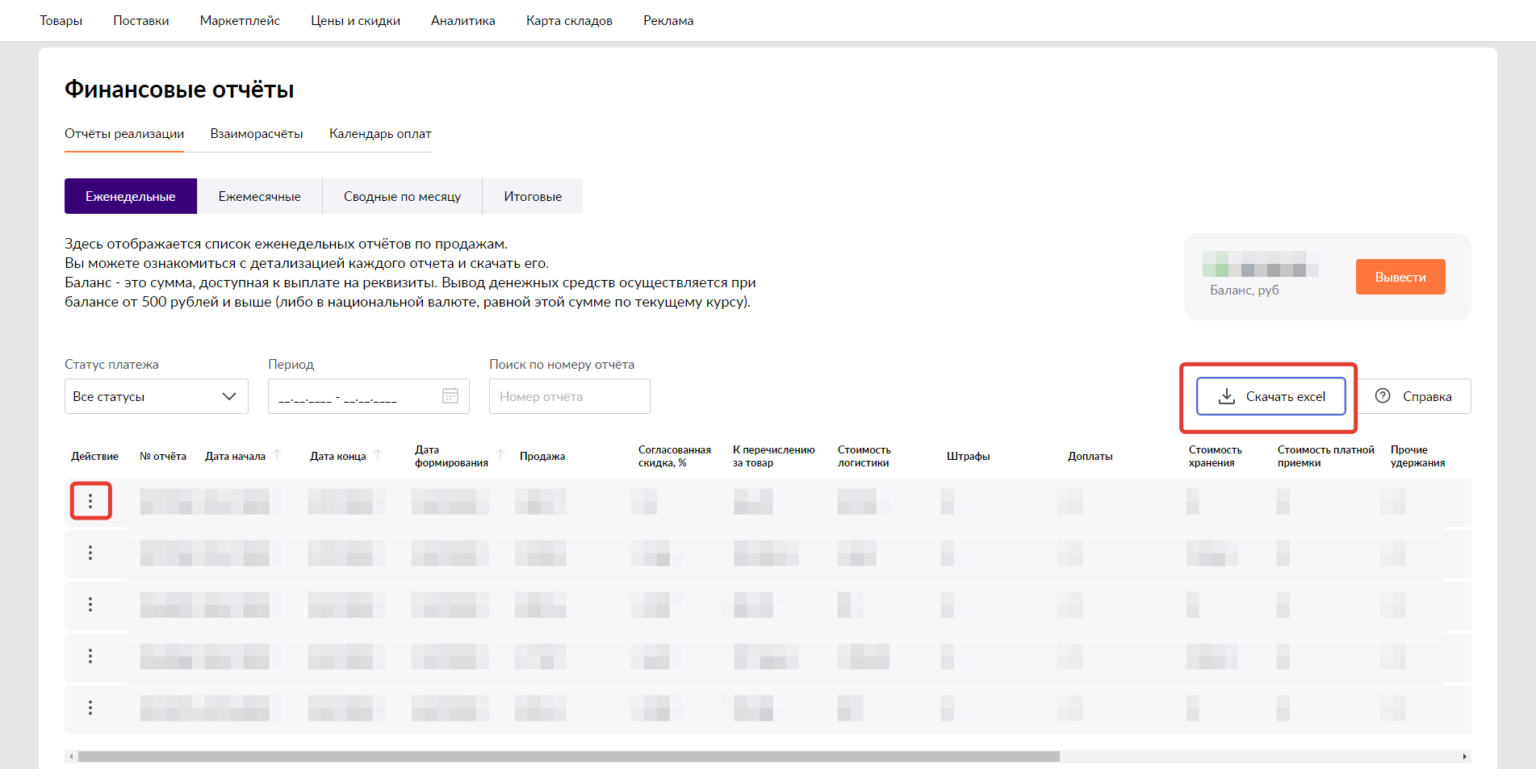
Task: Select the Сводные по месяцу tab
Action: point(402,196)
